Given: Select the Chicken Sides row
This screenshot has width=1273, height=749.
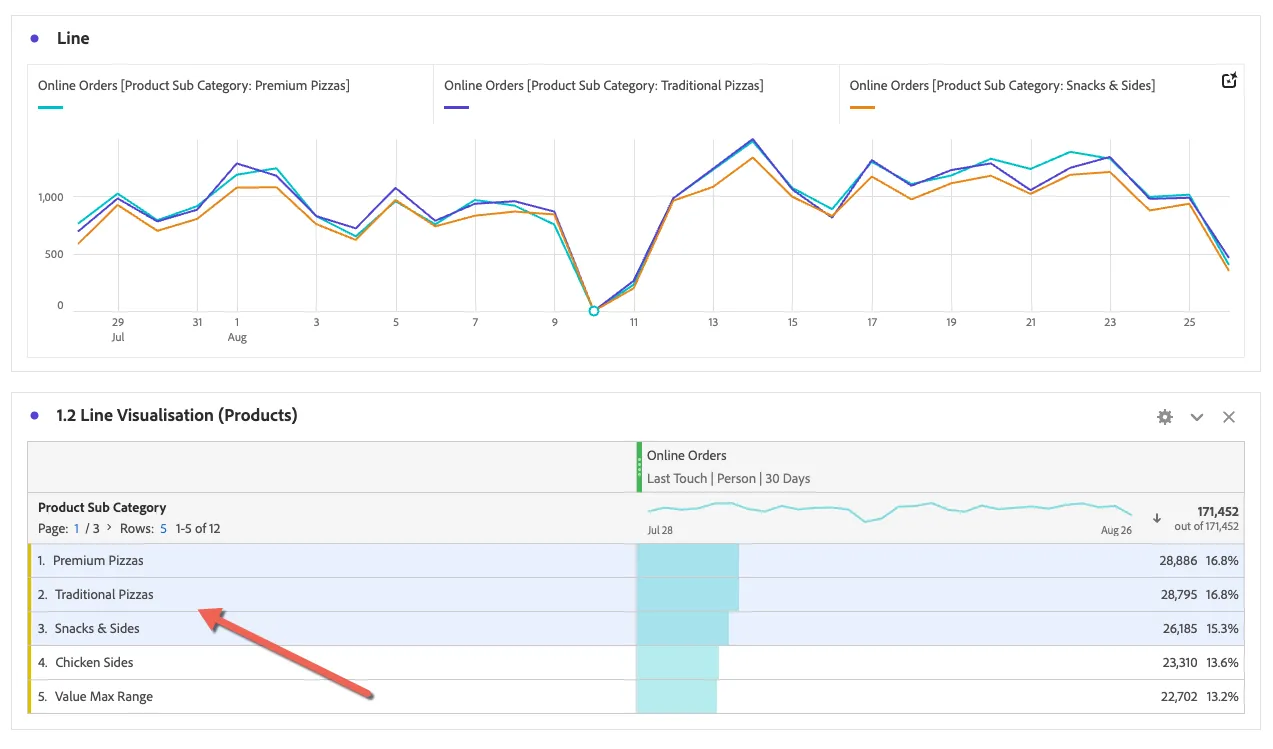Looking at the screenshot, I should (636, 663).
